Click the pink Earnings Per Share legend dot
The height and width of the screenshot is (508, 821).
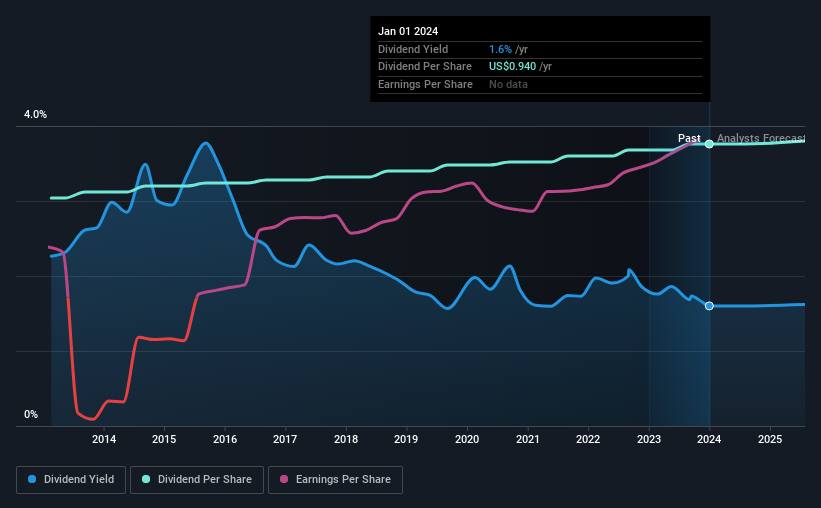click(x=284, y=479)
